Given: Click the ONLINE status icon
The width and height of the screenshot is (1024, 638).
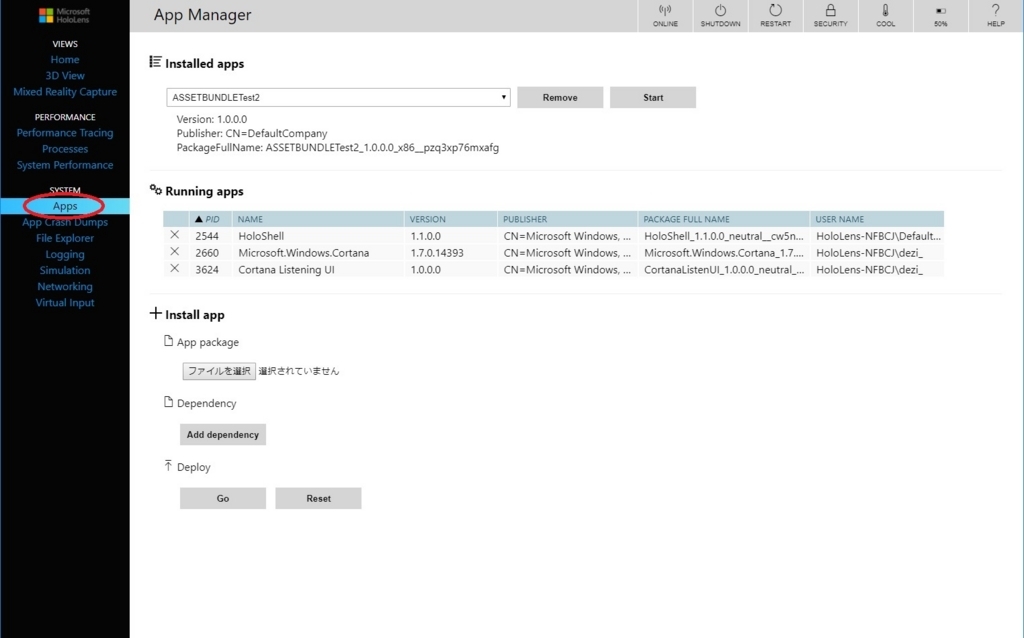Looking at the screenshot, I should [665, 10].
